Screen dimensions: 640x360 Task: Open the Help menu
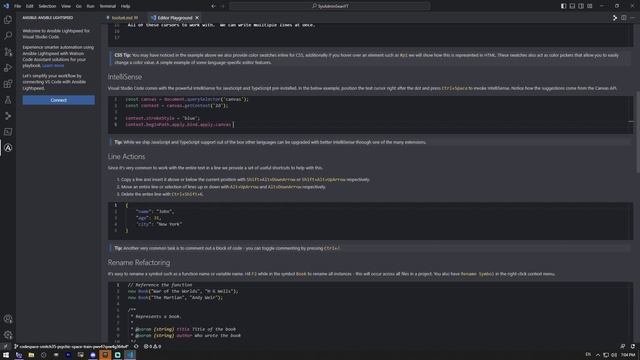tap(125, 6)
